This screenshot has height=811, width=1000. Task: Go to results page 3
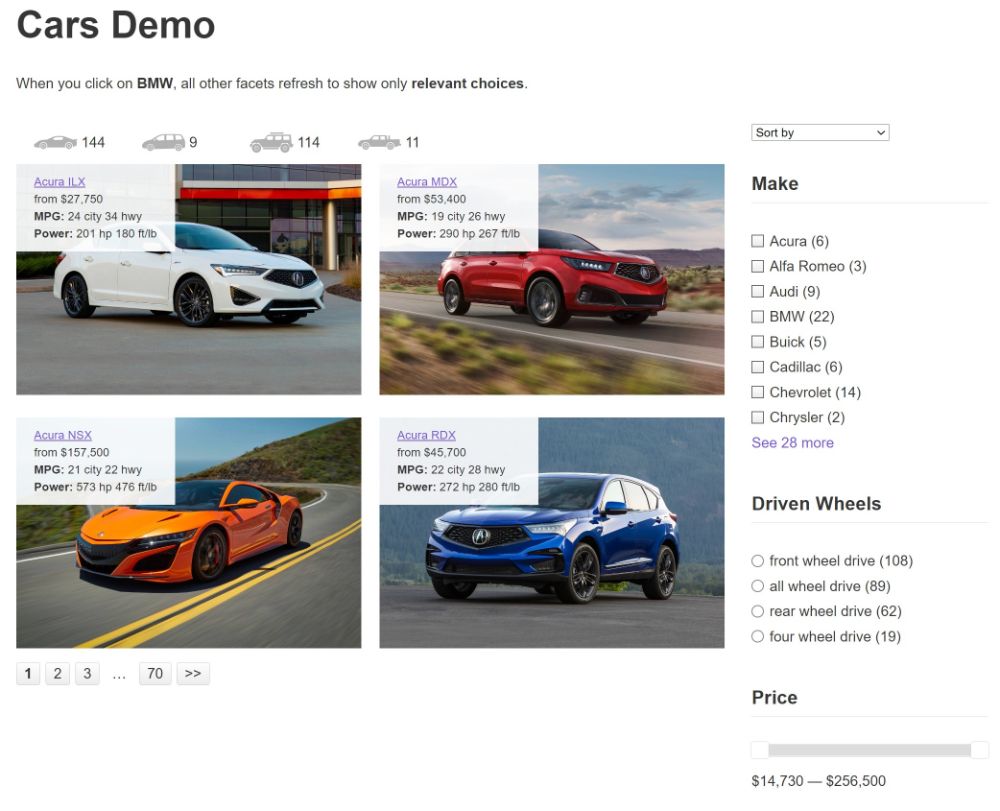coord(87,673)
